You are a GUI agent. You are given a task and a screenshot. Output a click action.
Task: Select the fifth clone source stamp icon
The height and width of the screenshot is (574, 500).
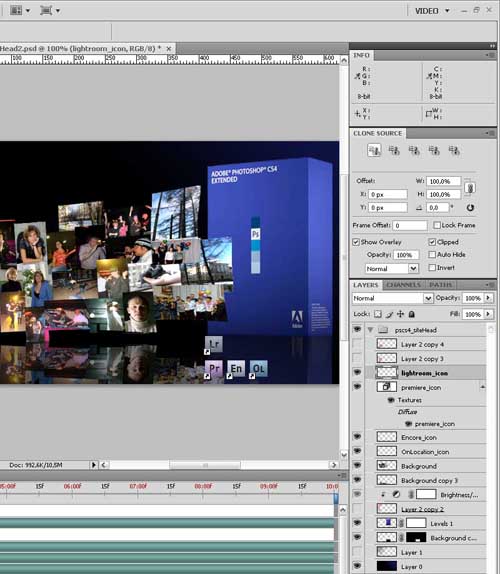(x=454, y=150)
